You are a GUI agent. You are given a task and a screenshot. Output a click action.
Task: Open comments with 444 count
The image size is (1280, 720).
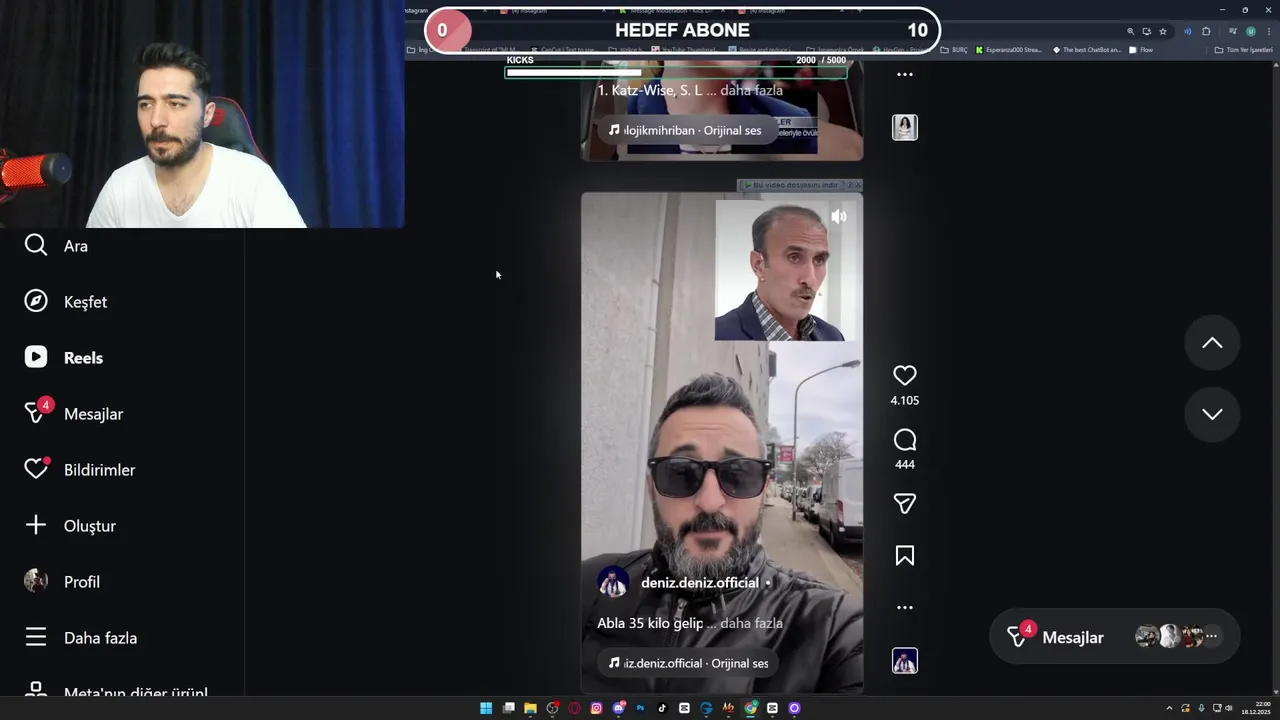(x=904, y=440)
